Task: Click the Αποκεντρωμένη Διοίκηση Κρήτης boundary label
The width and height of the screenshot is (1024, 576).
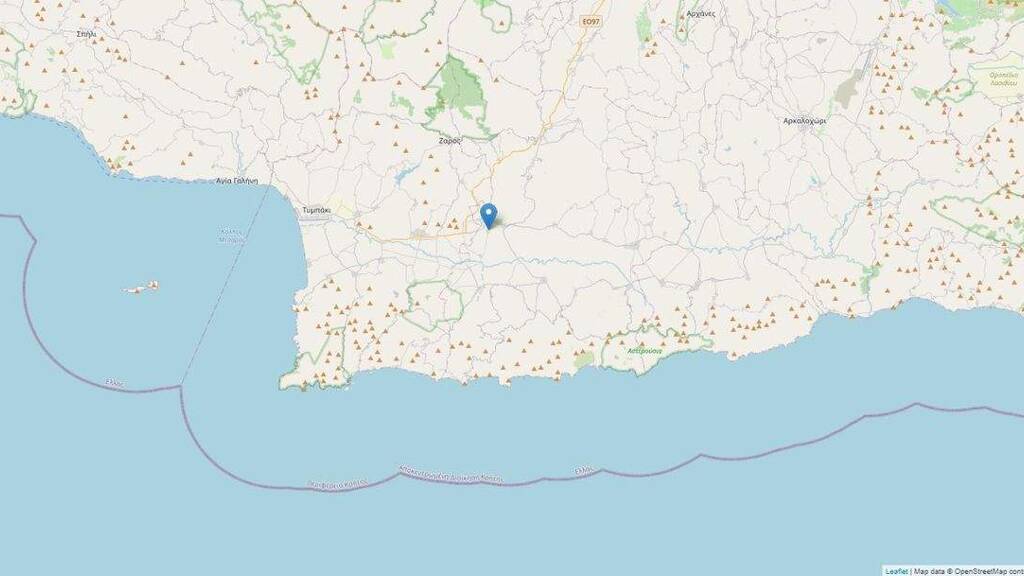Action: tap(451, 475)
